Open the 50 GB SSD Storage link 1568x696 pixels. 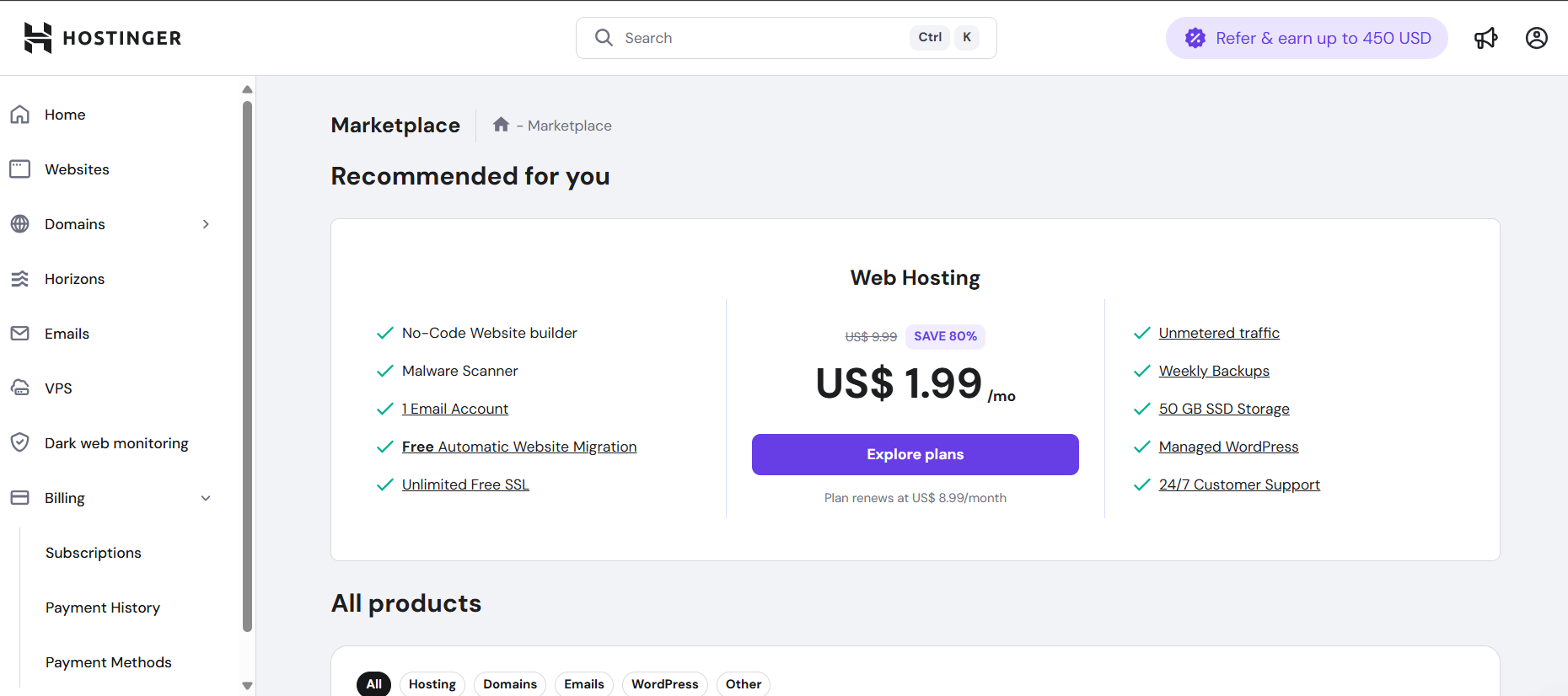1224,409
